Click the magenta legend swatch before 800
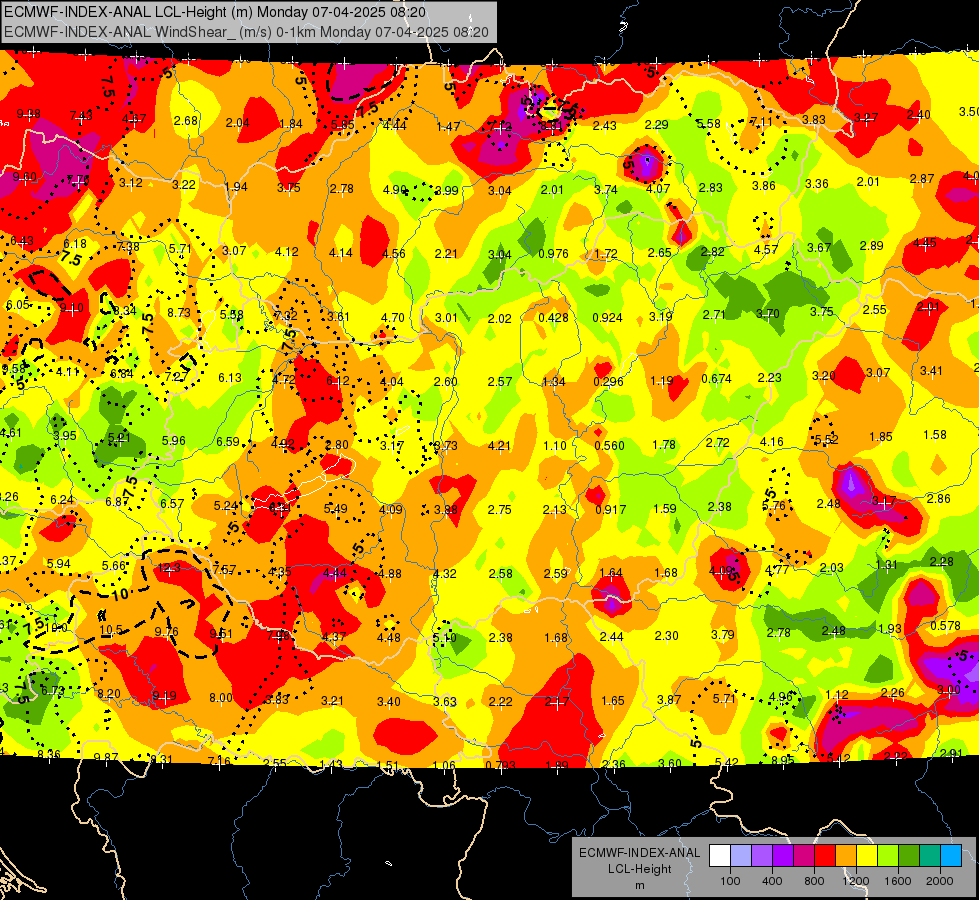 (x=804, y=856)
